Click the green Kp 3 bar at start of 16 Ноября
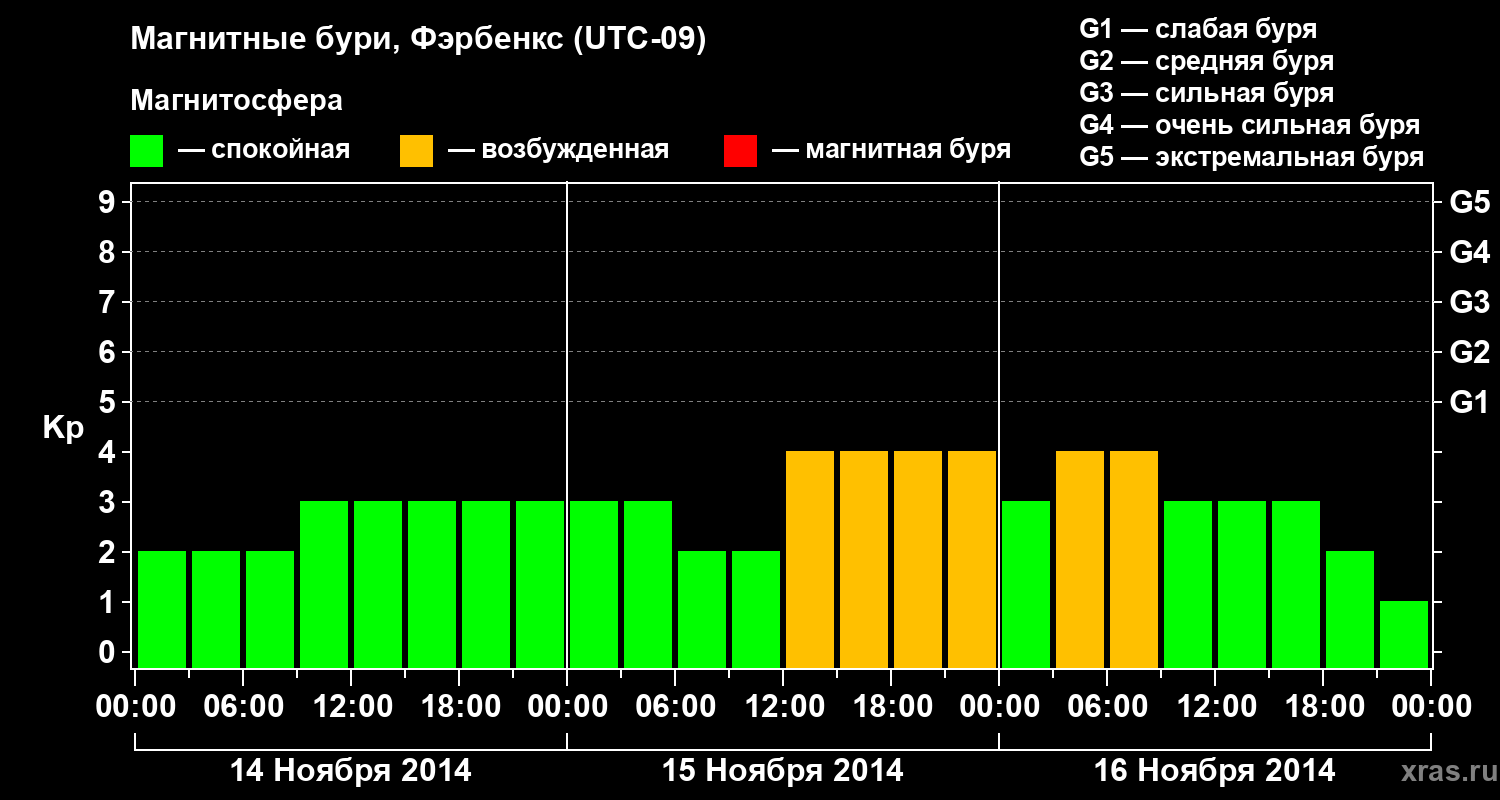1500x800 pixels. (x=1026, y=584)
